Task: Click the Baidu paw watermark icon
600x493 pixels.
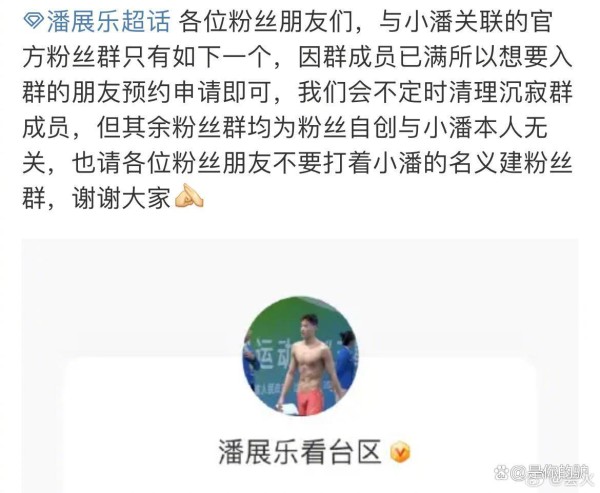Action: coord(501,474)
